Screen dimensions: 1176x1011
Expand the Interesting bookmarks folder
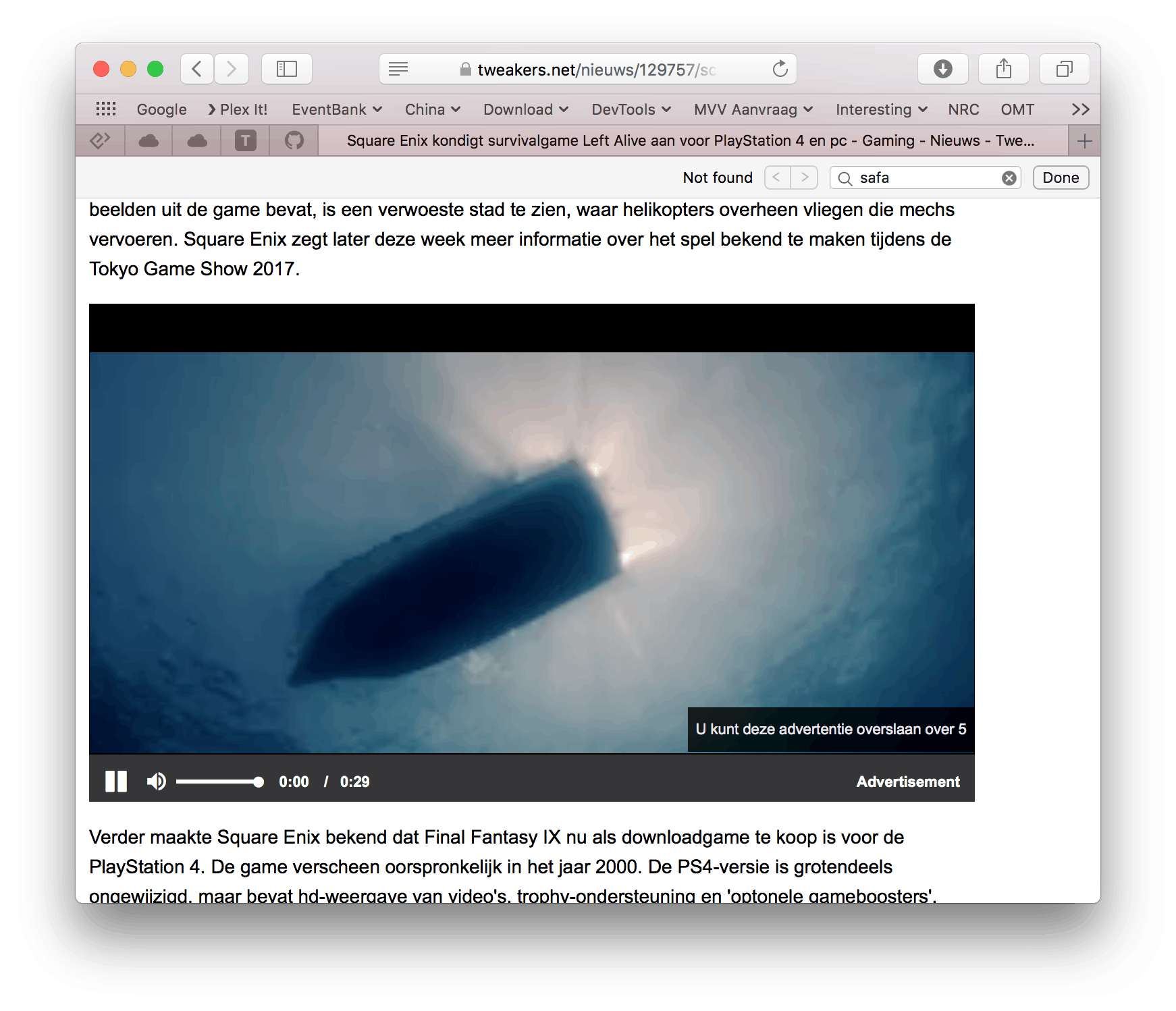tap(882, 109)
